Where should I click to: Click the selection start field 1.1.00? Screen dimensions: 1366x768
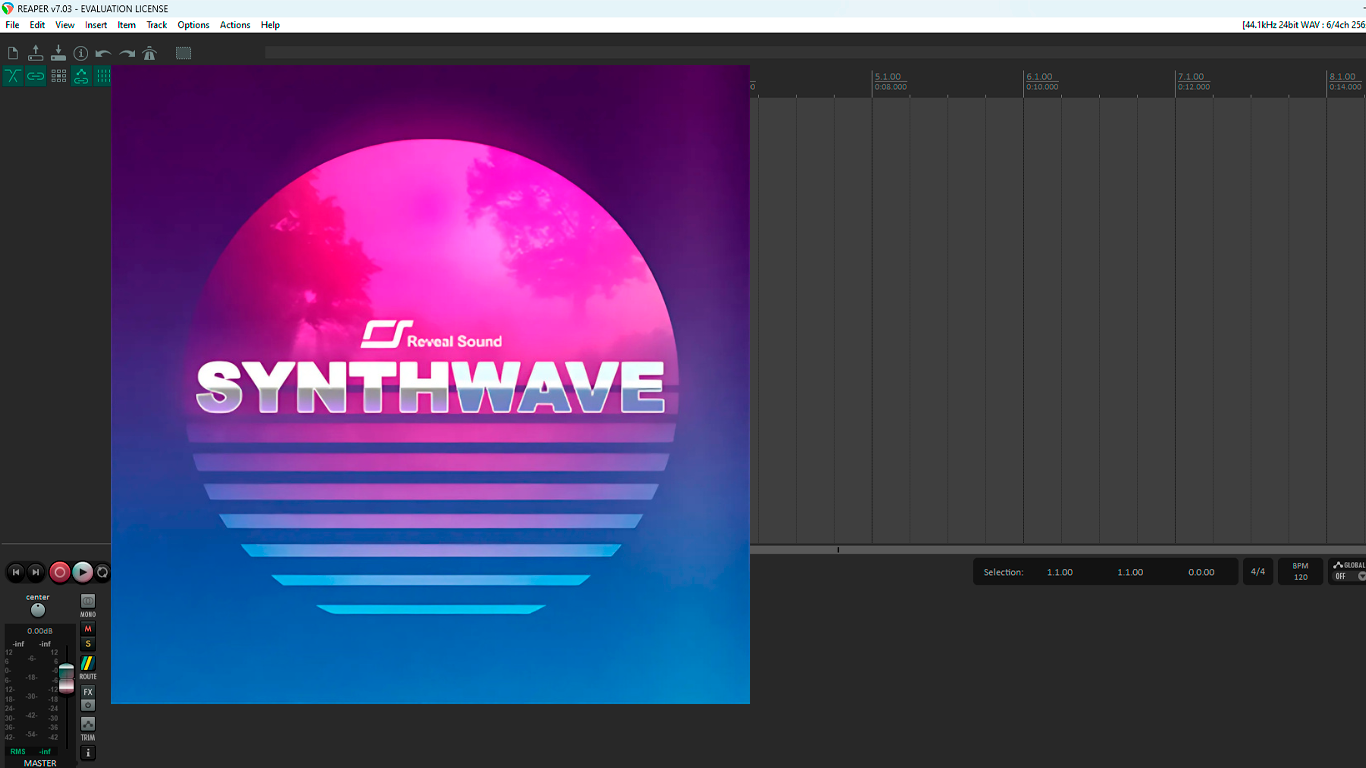point(1060,572)
